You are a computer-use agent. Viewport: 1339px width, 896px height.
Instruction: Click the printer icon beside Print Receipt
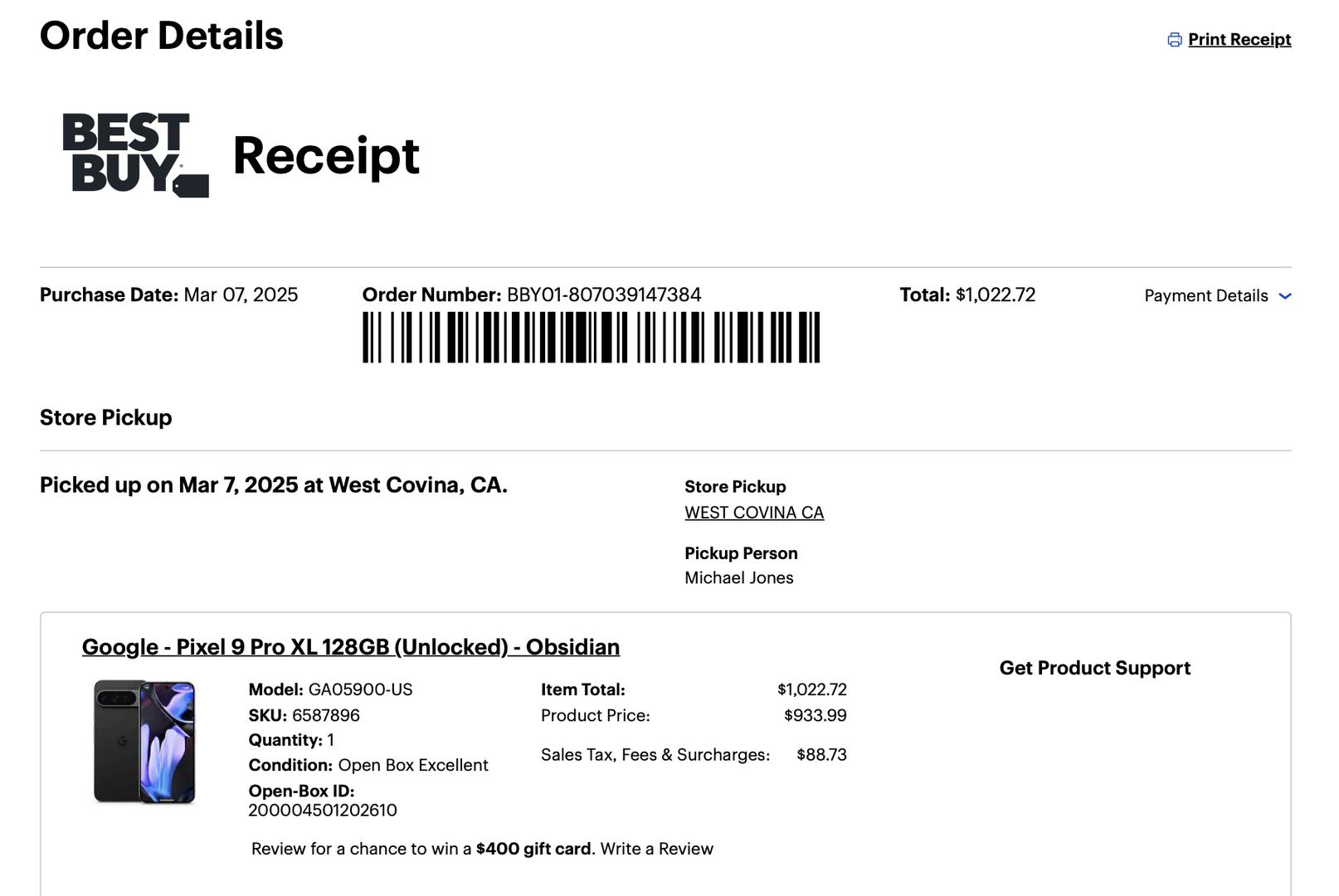[1174, 40]
